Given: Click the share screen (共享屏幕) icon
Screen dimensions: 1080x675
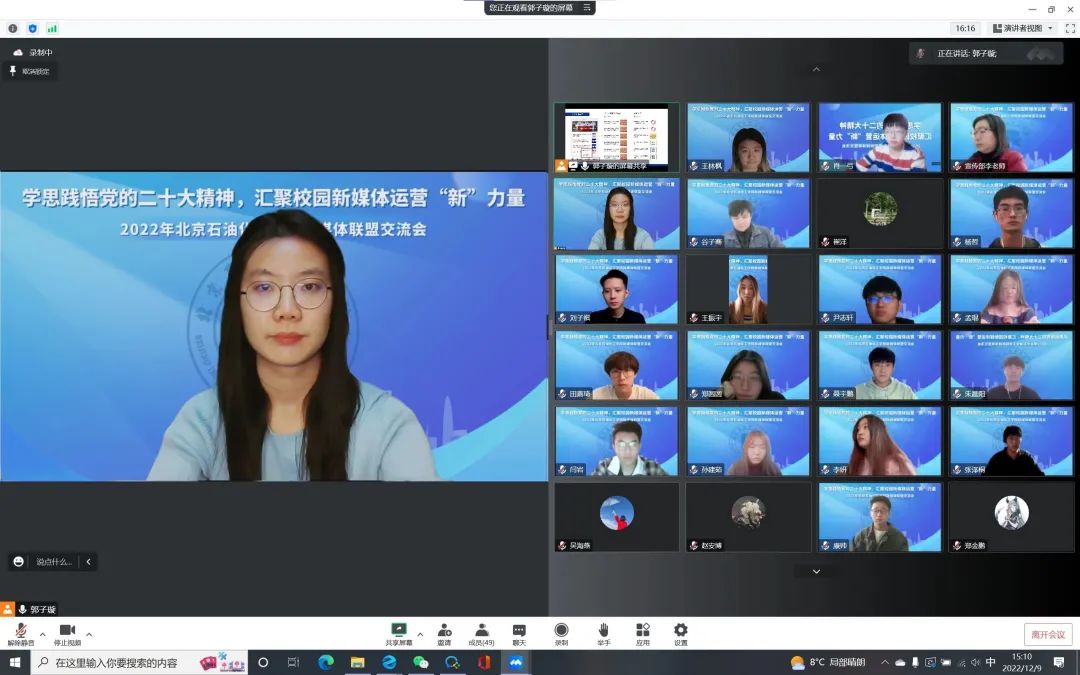Looking at the screenshot, I should [398, 630].
